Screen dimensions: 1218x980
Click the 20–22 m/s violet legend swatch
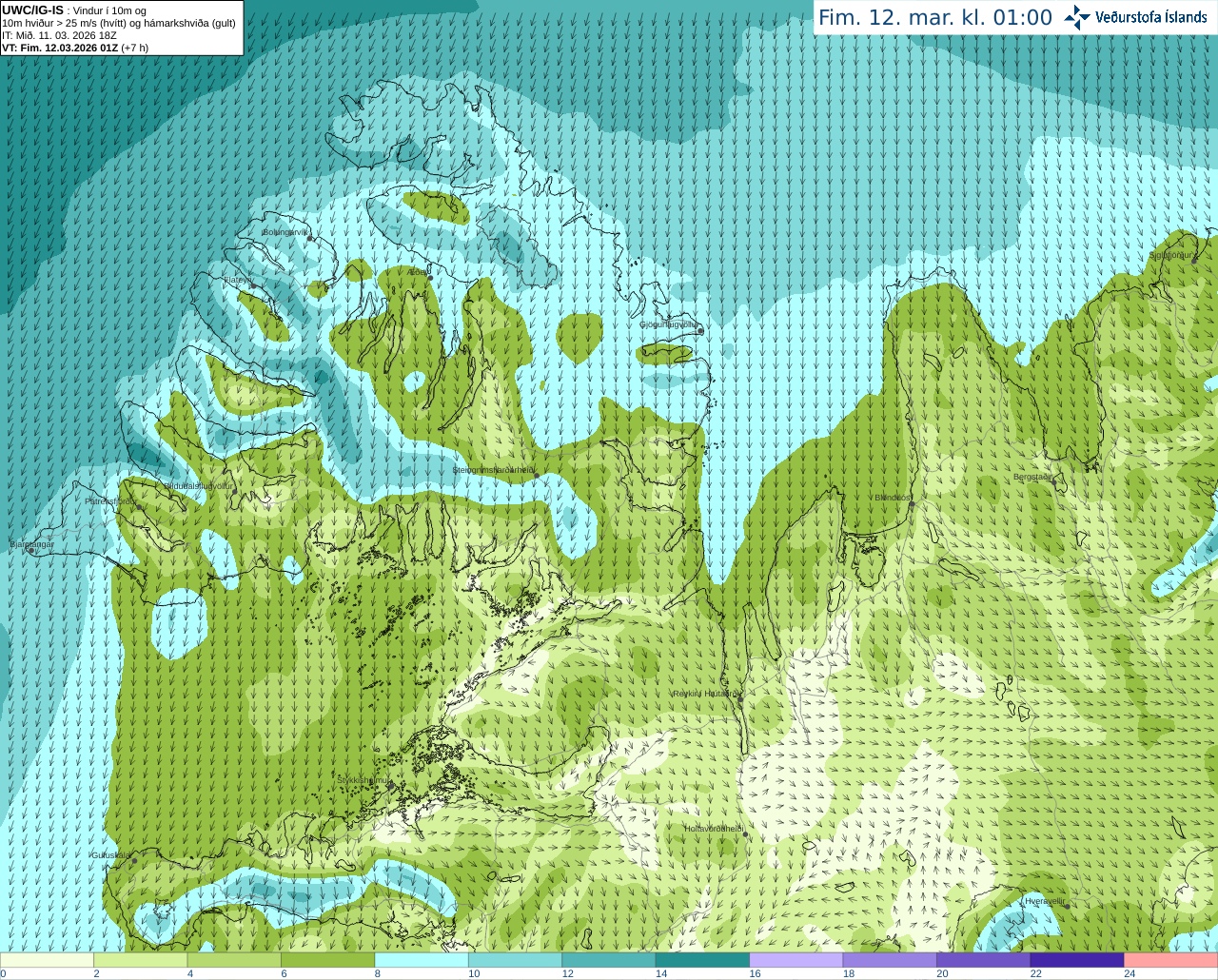(984, 960)
